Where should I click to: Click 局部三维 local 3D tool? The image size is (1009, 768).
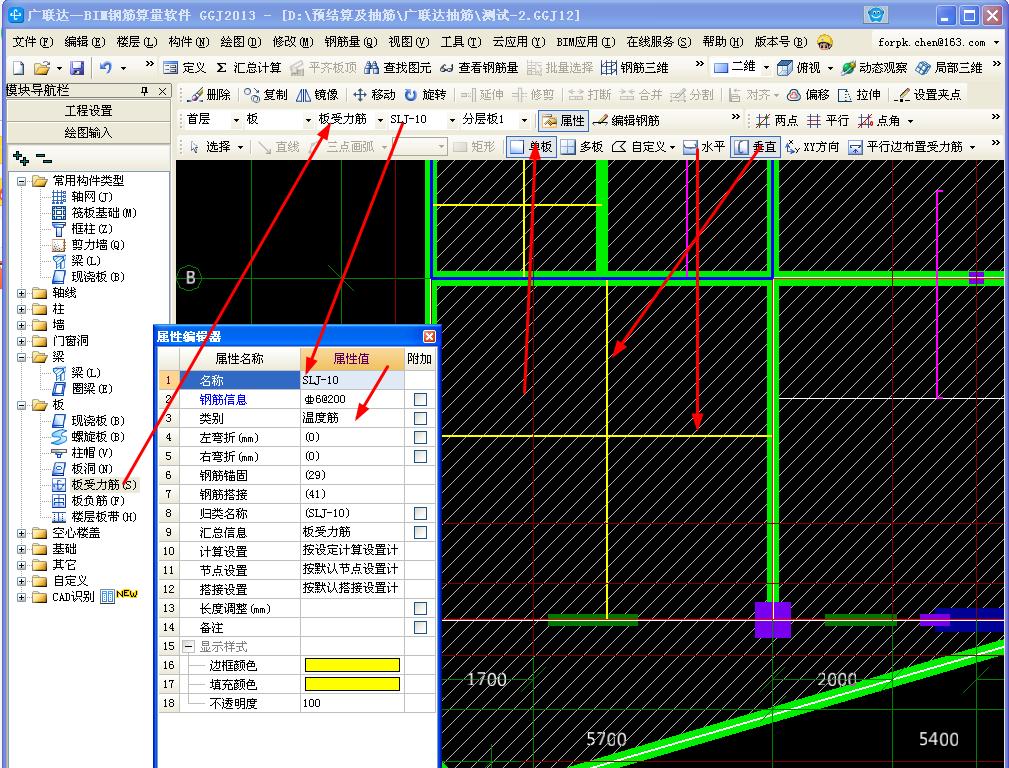tap(949, 68)
